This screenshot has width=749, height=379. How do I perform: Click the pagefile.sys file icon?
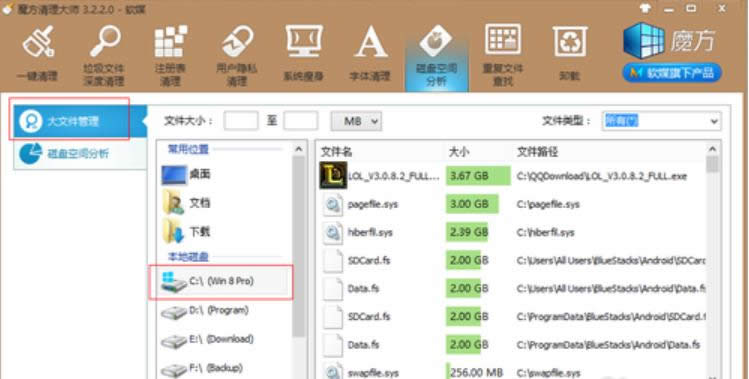click(x=333, y=204)
